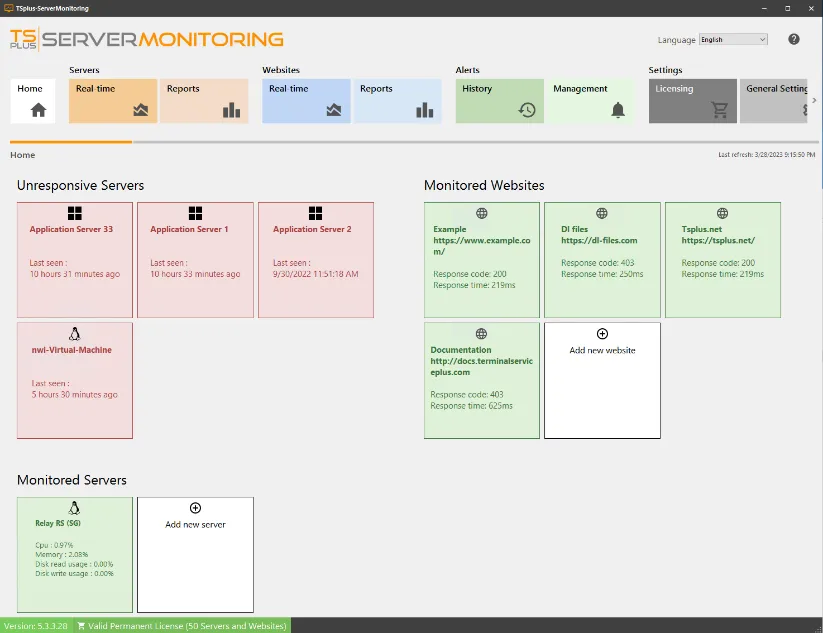This screenshot has width=823, height=633.
Task: Click the globe icon on the Example website tile
Action: pos(481,213)
